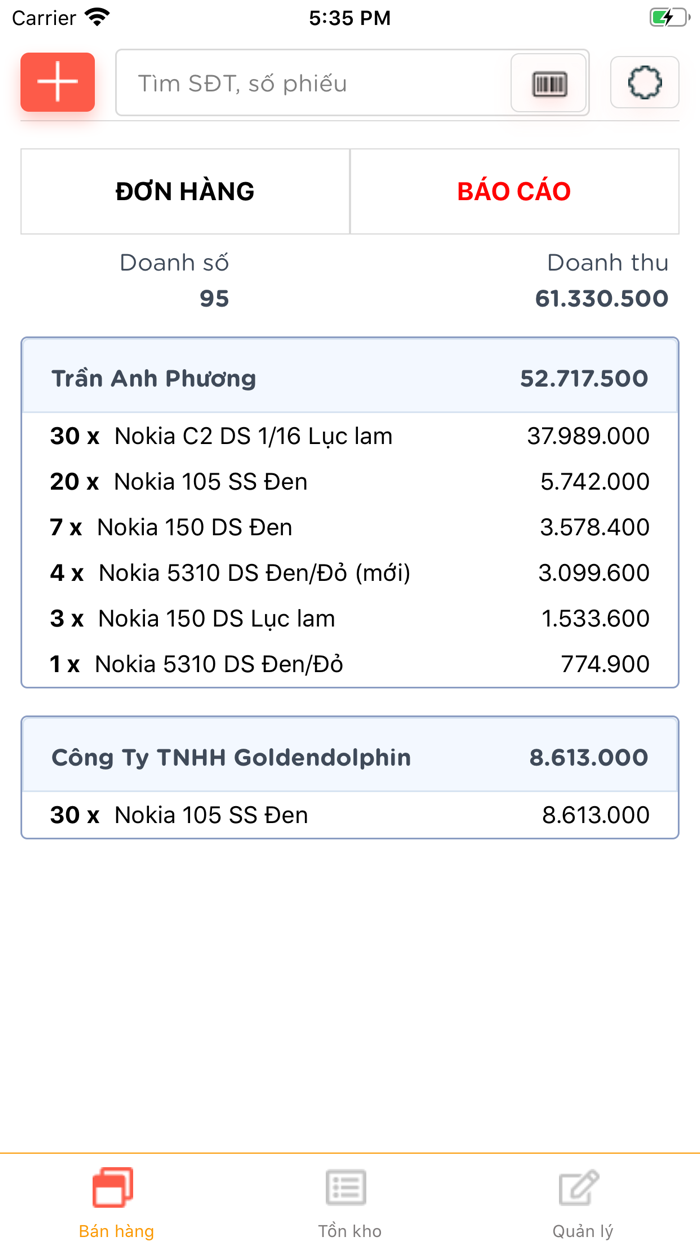Select the Nokia 150 DS Lục lam row
Screen dimensions: 700x1244
tap(350, 619)
